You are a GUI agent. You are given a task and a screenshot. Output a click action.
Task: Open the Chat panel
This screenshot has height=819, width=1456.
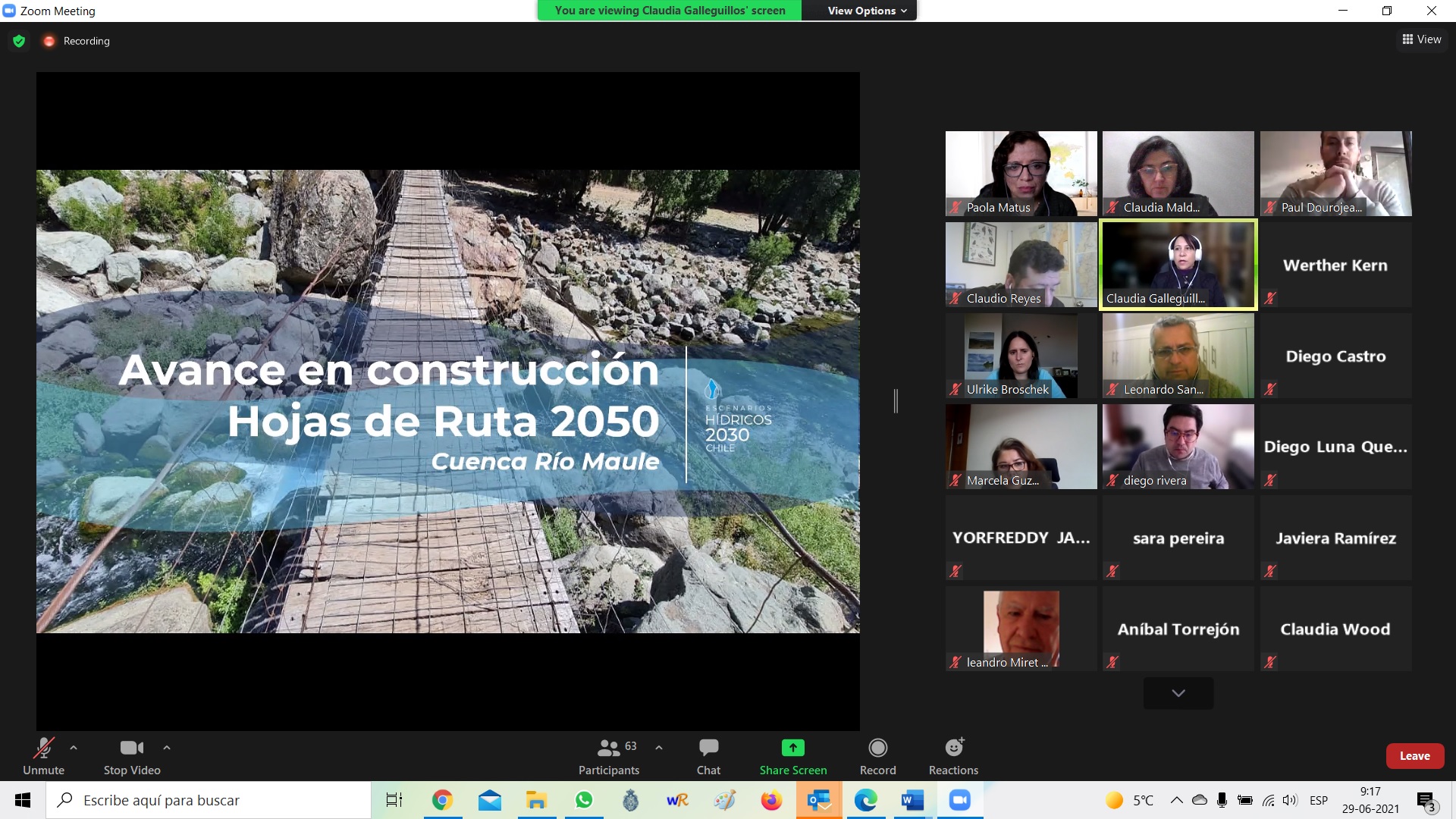point(708,748)
